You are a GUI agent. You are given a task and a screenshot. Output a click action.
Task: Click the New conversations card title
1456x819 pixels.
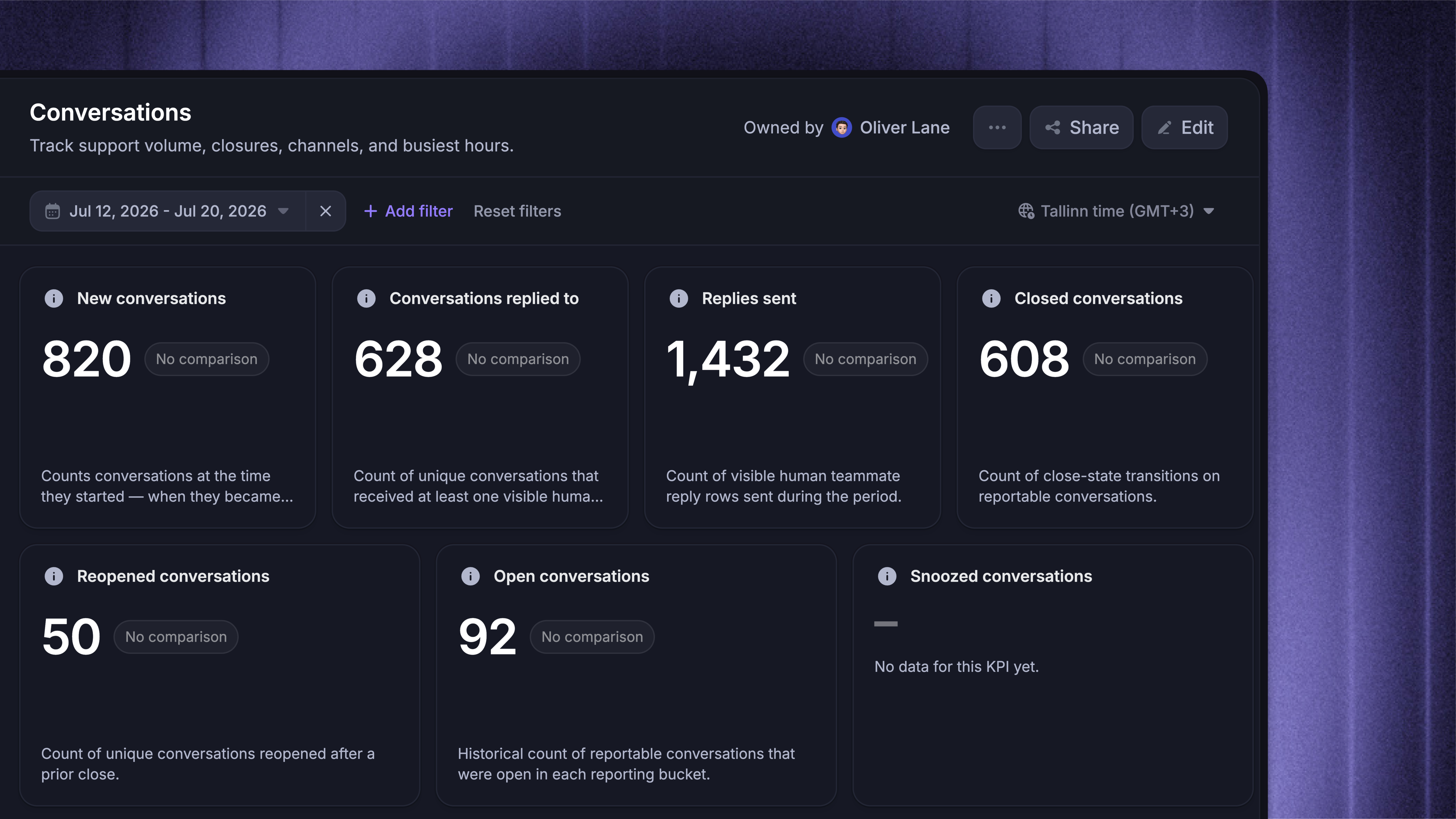click(x=152, y=298)
